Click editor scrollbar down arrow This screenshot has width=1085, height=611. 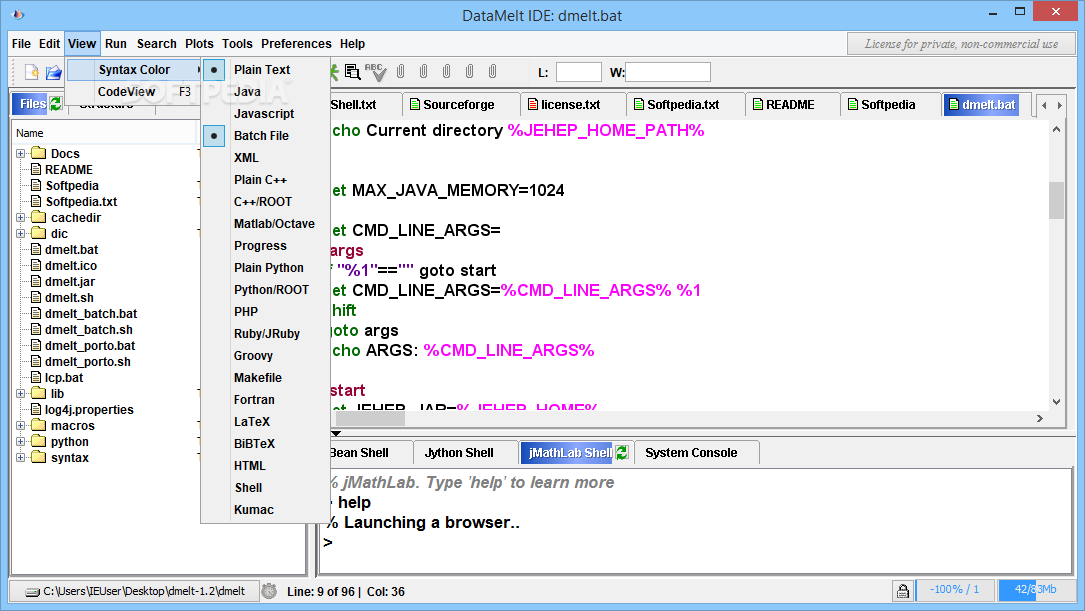pos(1056,402)
